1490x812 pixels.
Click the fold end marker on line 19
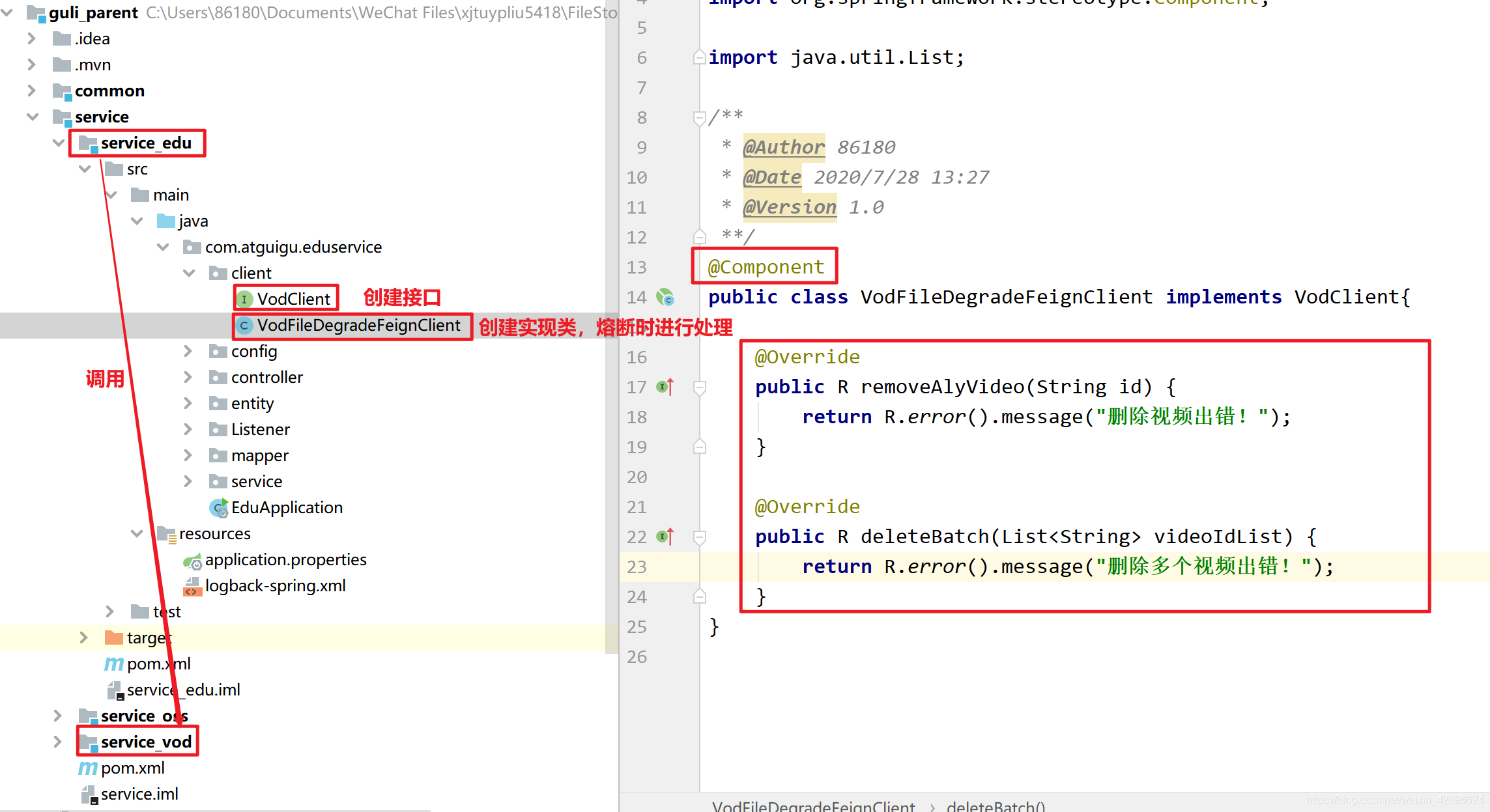(700, 447)
